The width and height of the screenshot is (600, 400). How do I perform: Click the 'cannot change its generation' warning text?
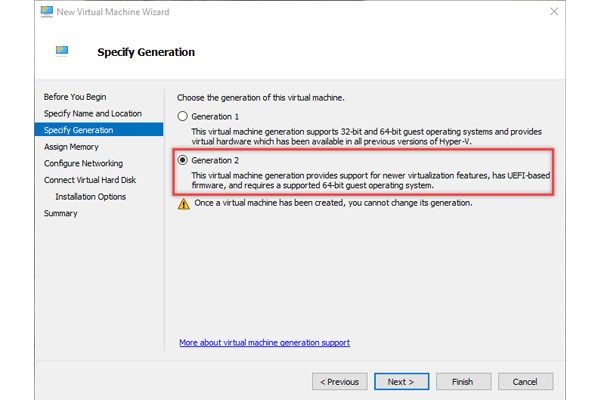click(333, 203)
